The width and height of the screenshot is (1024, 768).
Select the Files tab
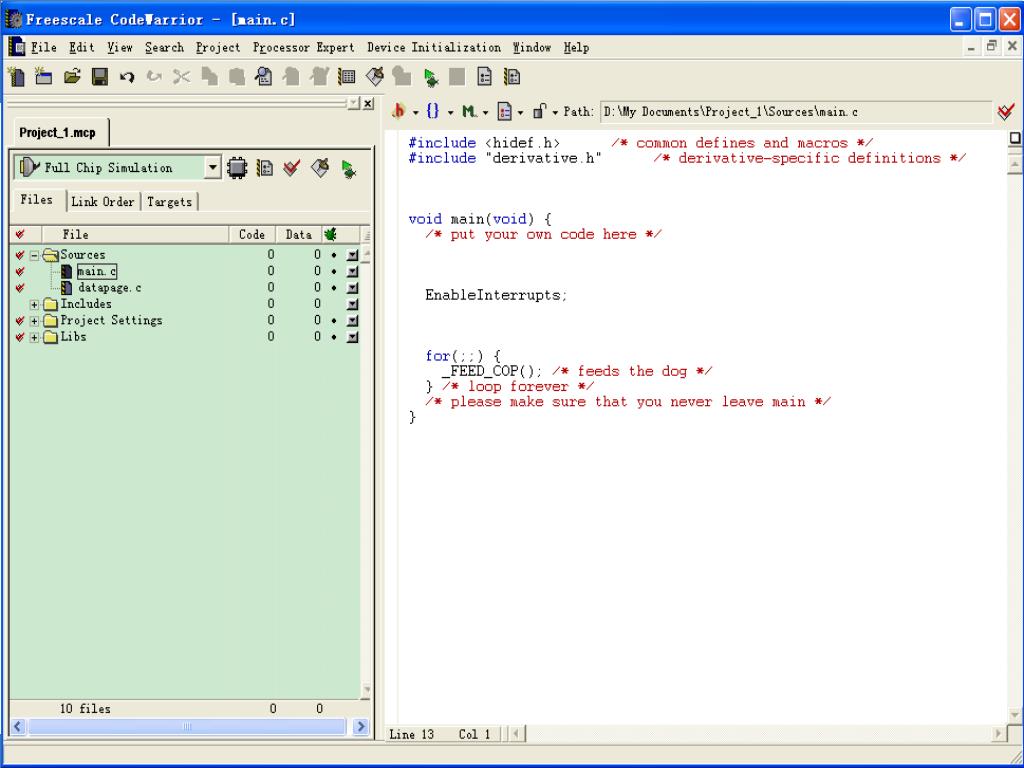(x=37, y=200)
